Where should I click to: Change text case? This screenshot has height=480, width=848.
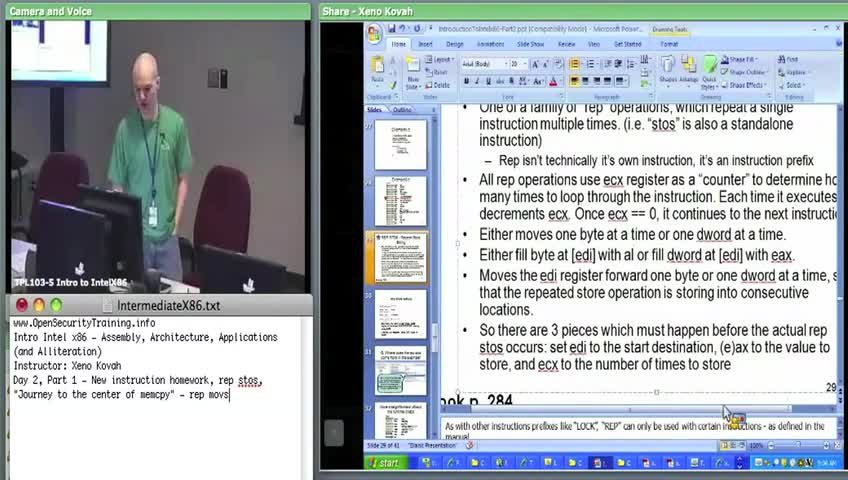(x=538, y=82)
